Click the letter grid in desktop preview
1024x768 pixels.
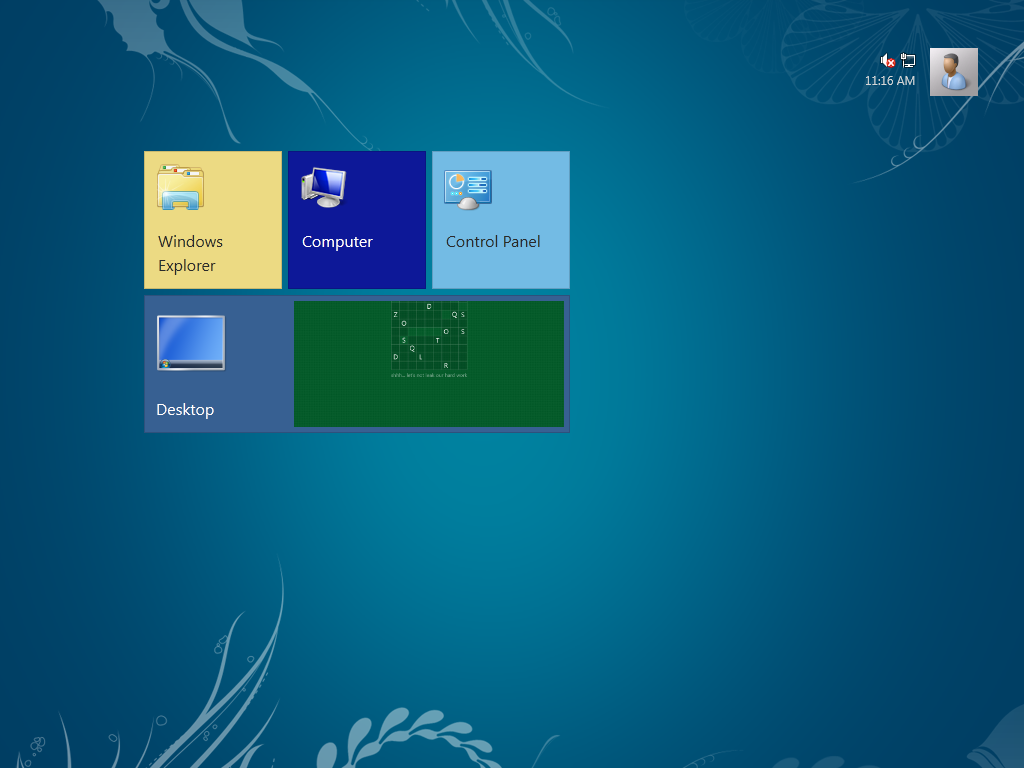click(x=429, y=337)
